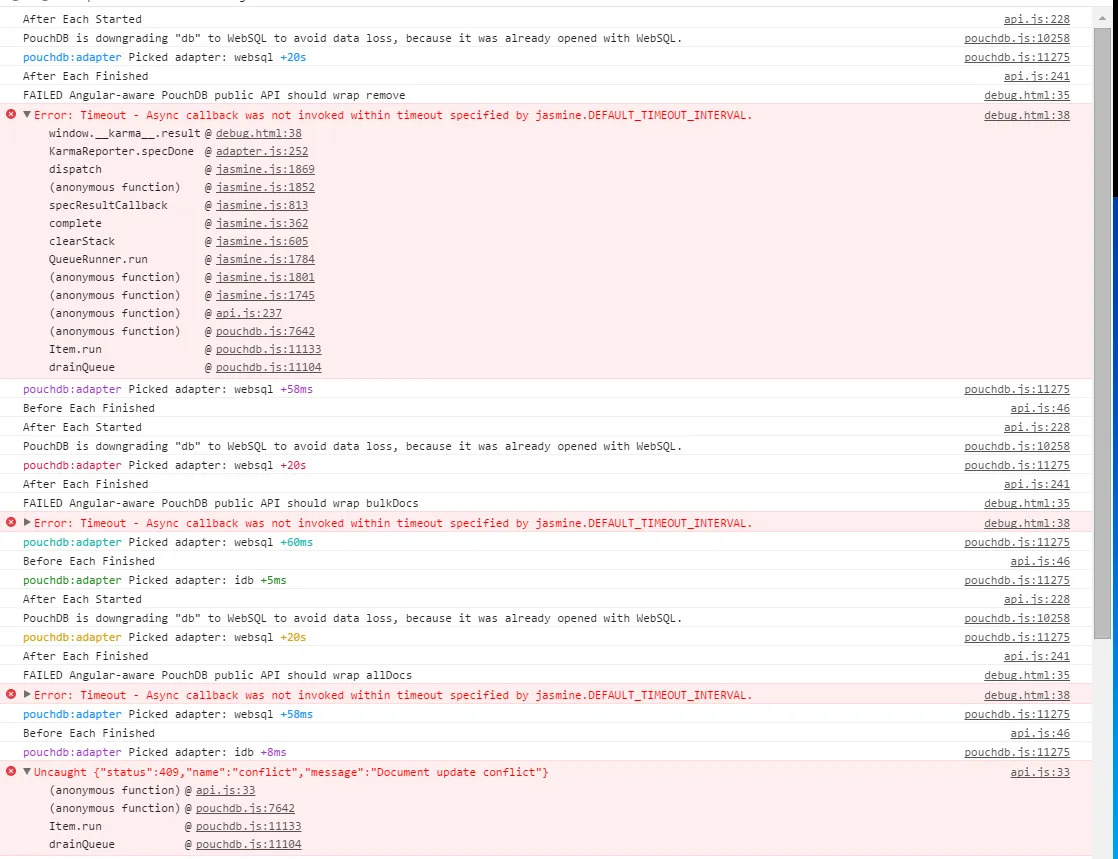Click the error icon of the Timeout error below 'should wrap allDocs'
The image size is (1118, 859).
[x=11, y=694]
